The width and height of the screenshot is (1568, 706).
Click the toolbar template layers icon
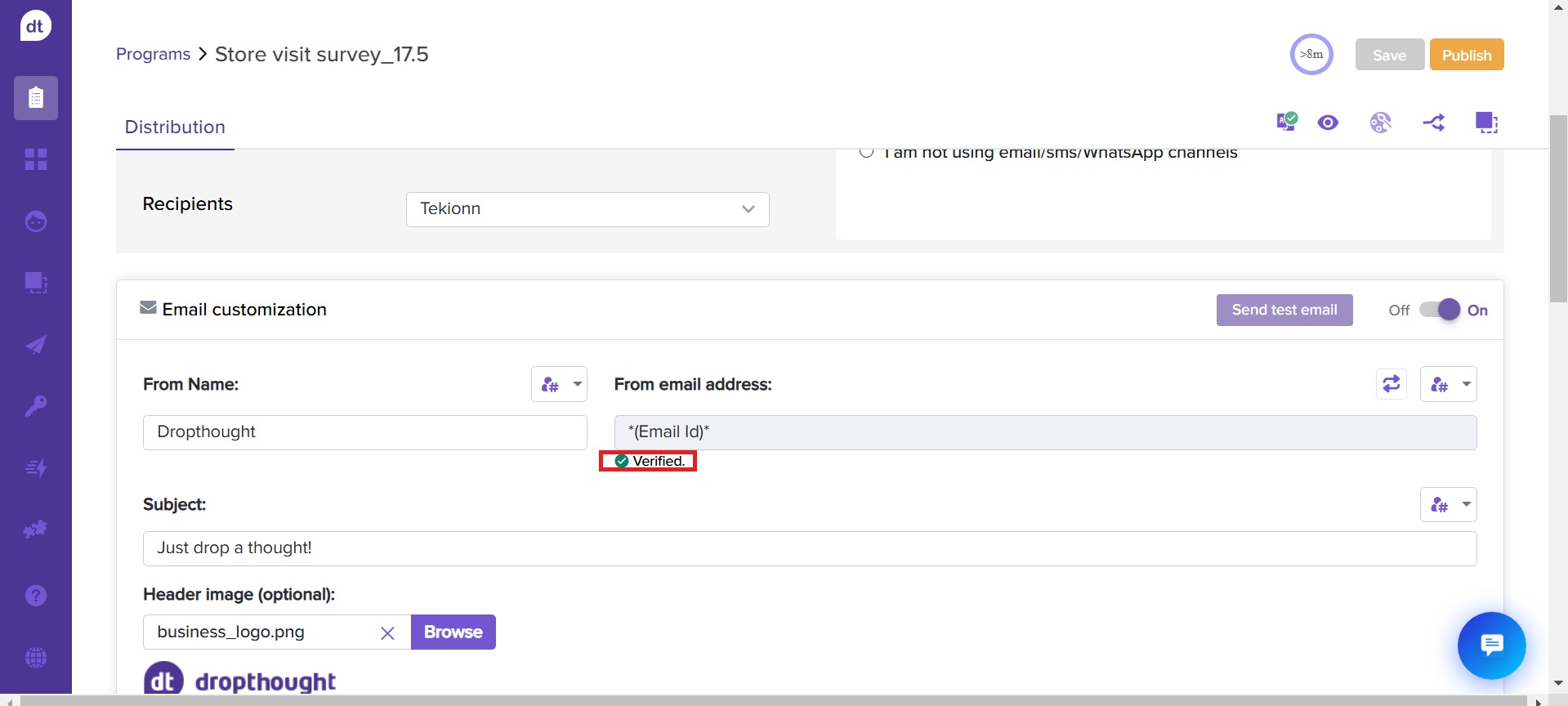point(1486,123)
